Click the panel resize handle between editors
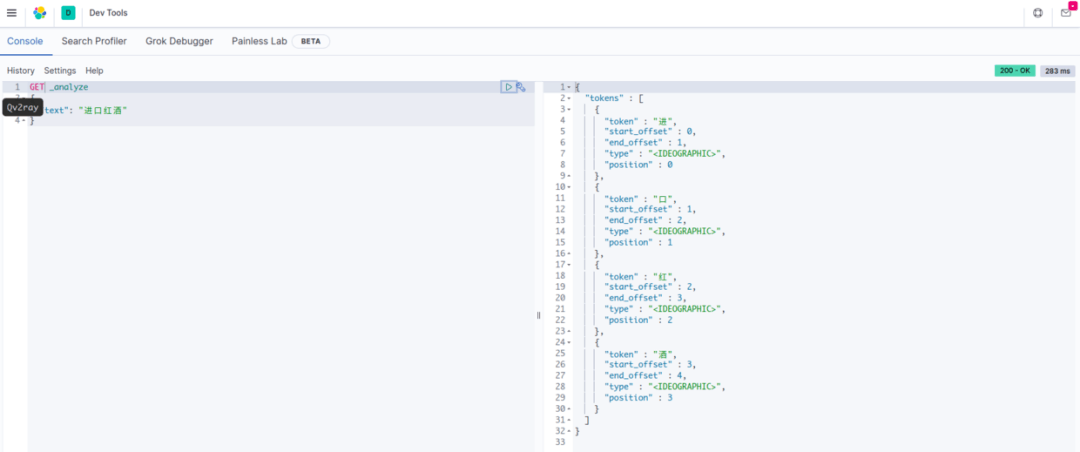Viewport: 1080px width, 452px height. pos(538,315)
